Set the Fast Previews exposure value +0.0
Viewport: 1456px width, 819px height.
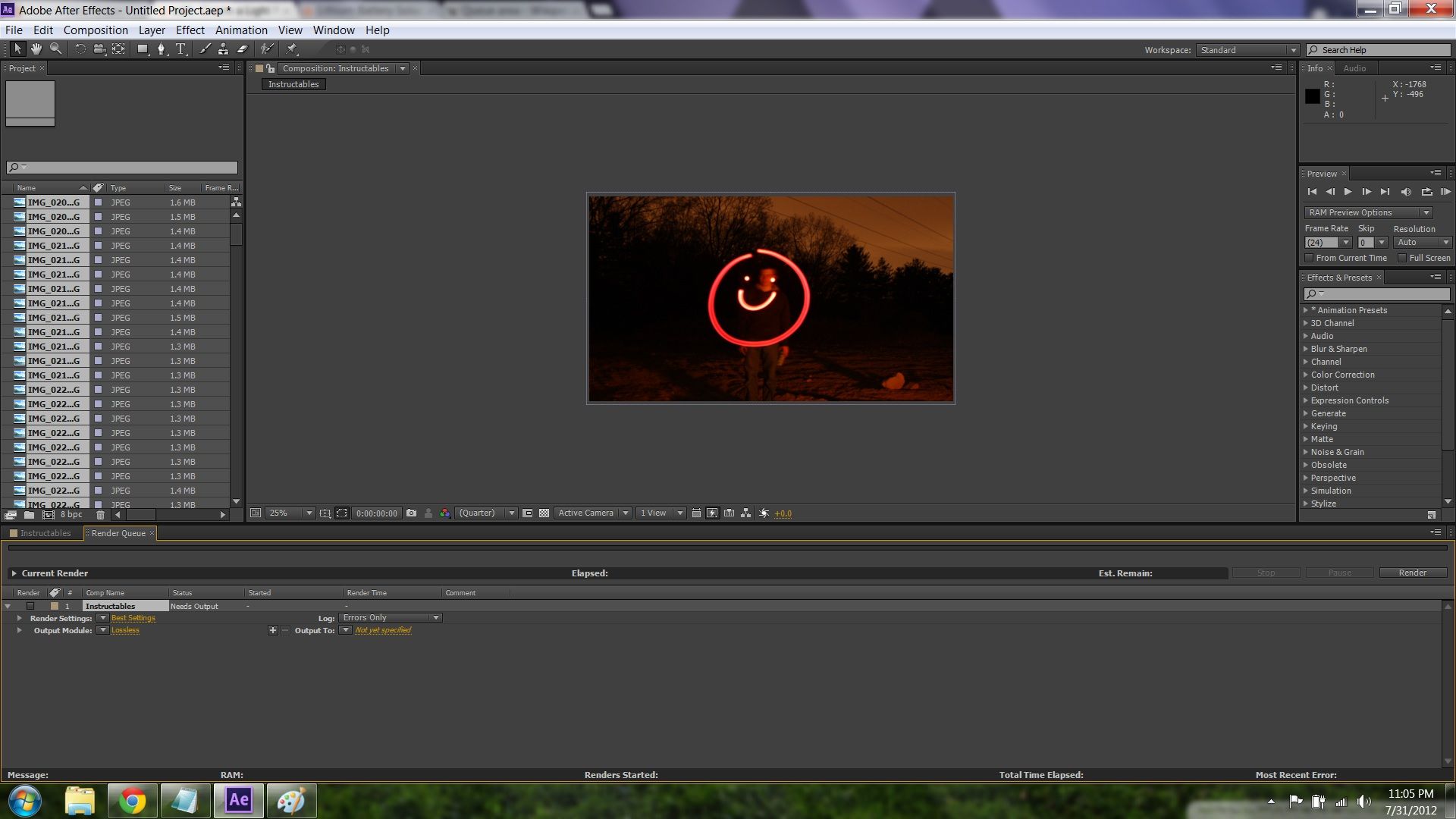coord(783,513)
